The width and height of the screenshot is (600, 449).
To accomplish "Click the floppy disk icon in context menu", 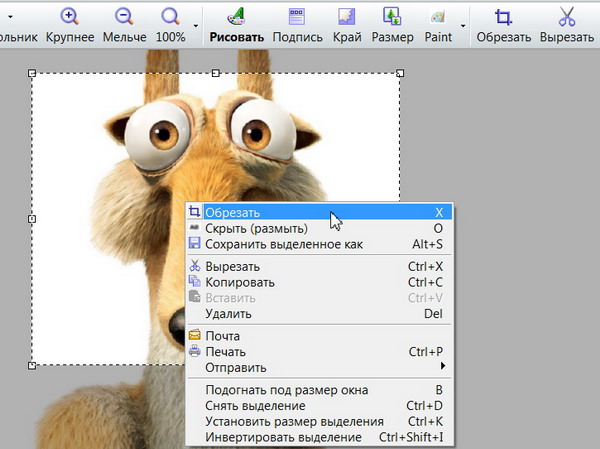I will (194, 243).
